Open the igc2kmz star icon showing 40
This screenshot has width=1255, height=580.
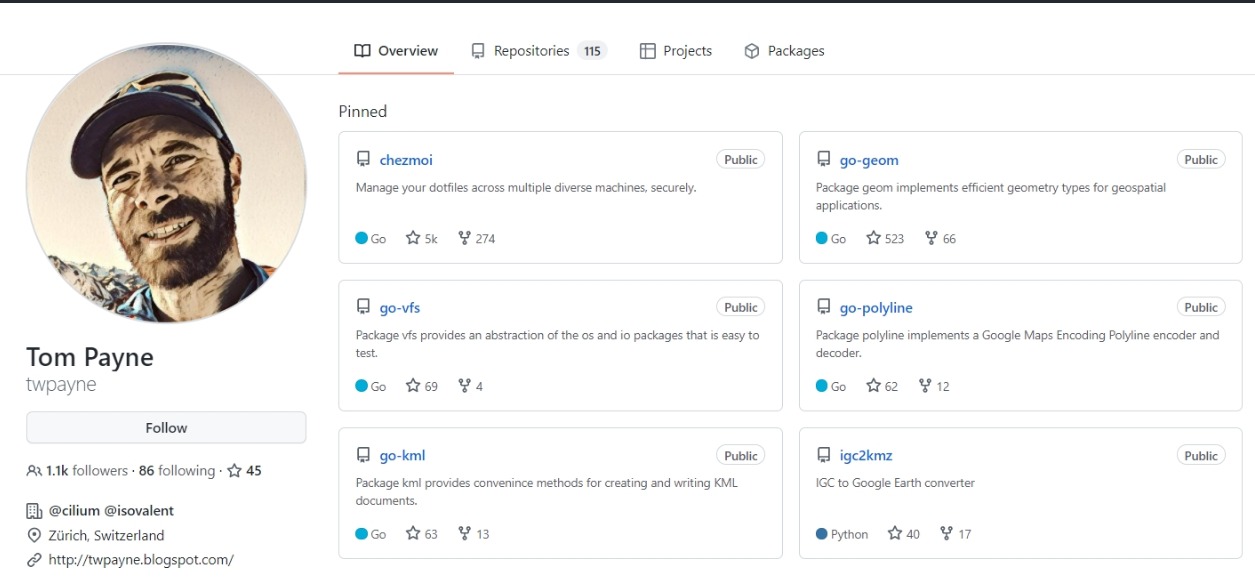pos(895,534)
